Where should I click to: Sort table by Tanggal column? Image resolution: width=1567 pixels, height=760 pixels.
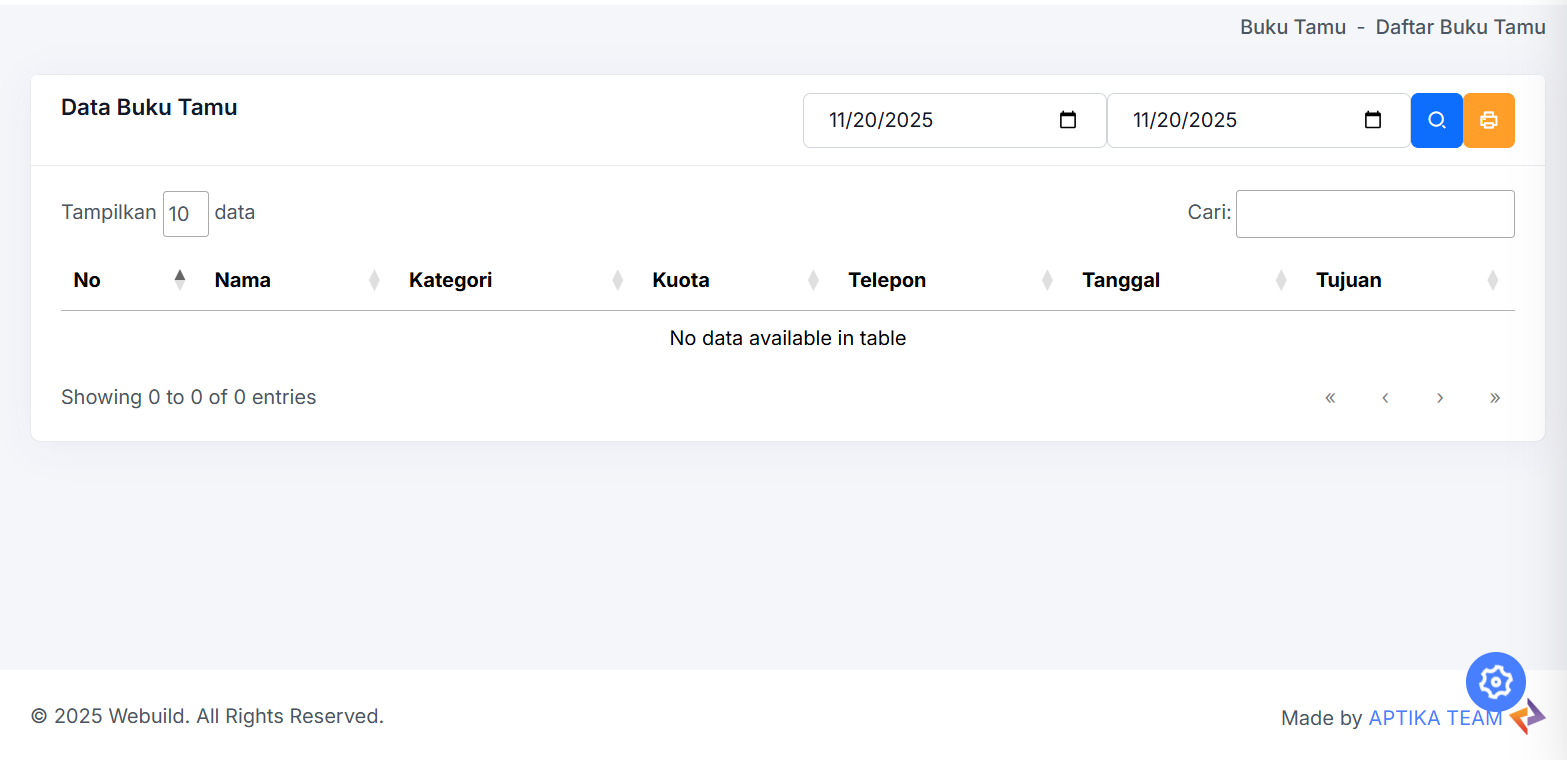1187,280
